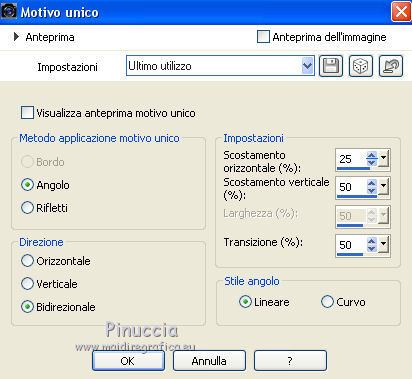Check Visualizza anteprima motivo unico
412x379 pixels.
tap(27, 113)
